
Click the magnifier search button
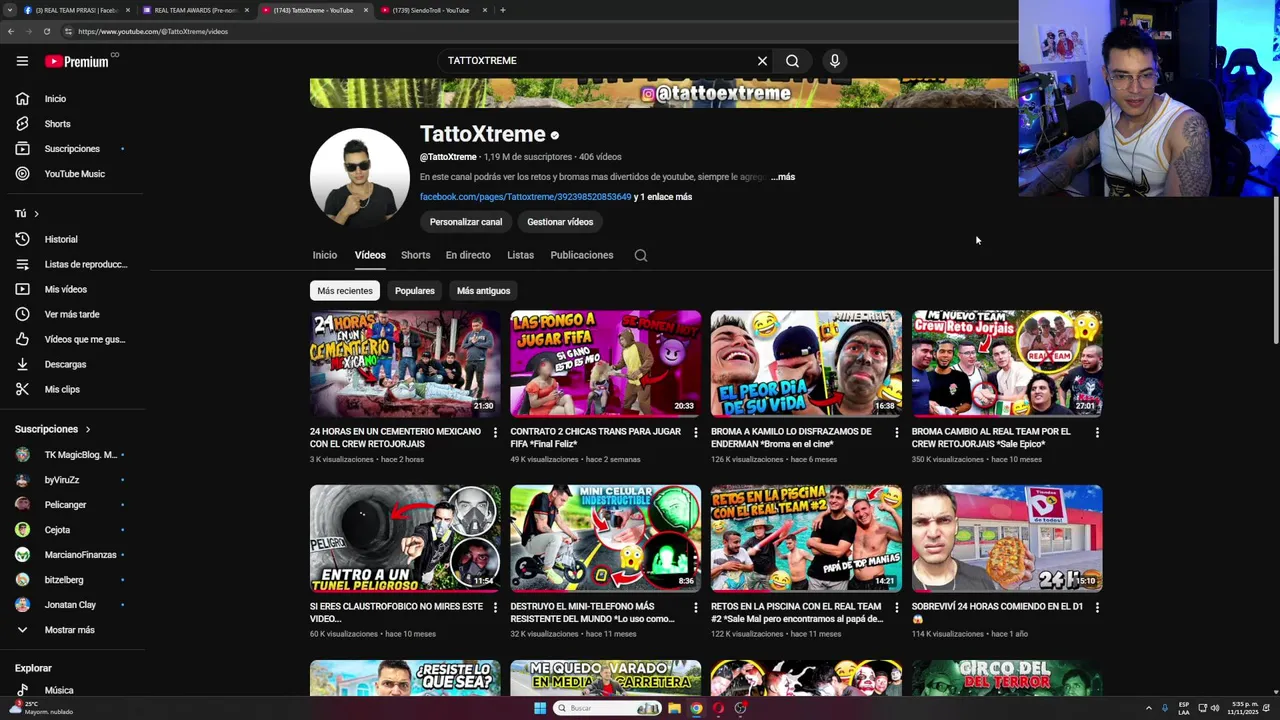792,61
